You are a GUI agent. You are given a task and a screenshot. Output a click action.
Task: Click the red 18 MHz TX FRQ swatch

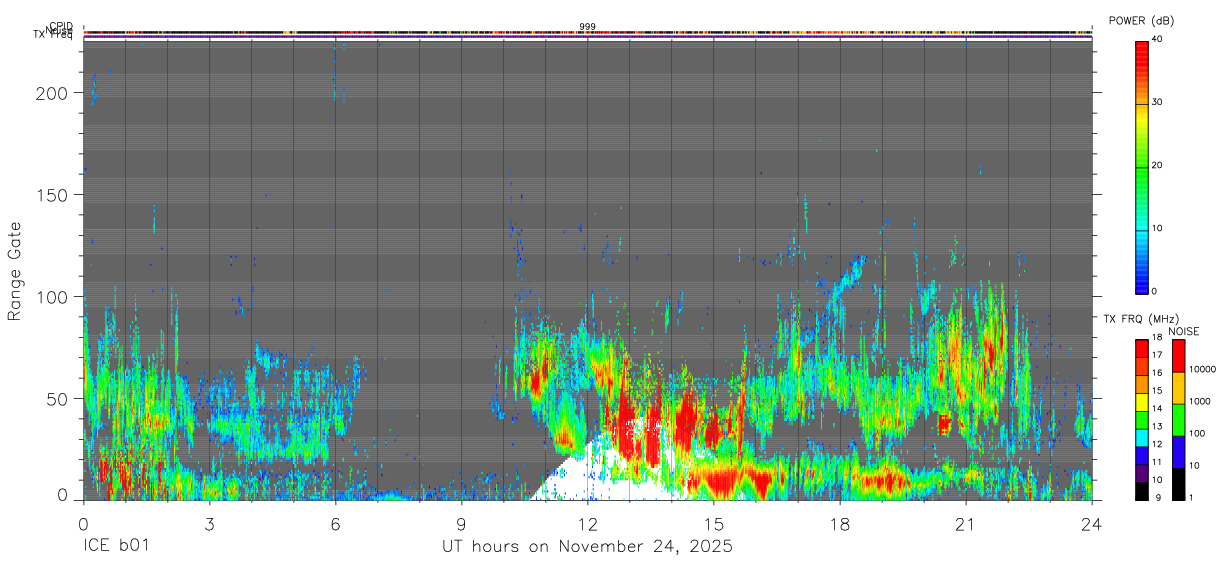[x=1142, y=349]
